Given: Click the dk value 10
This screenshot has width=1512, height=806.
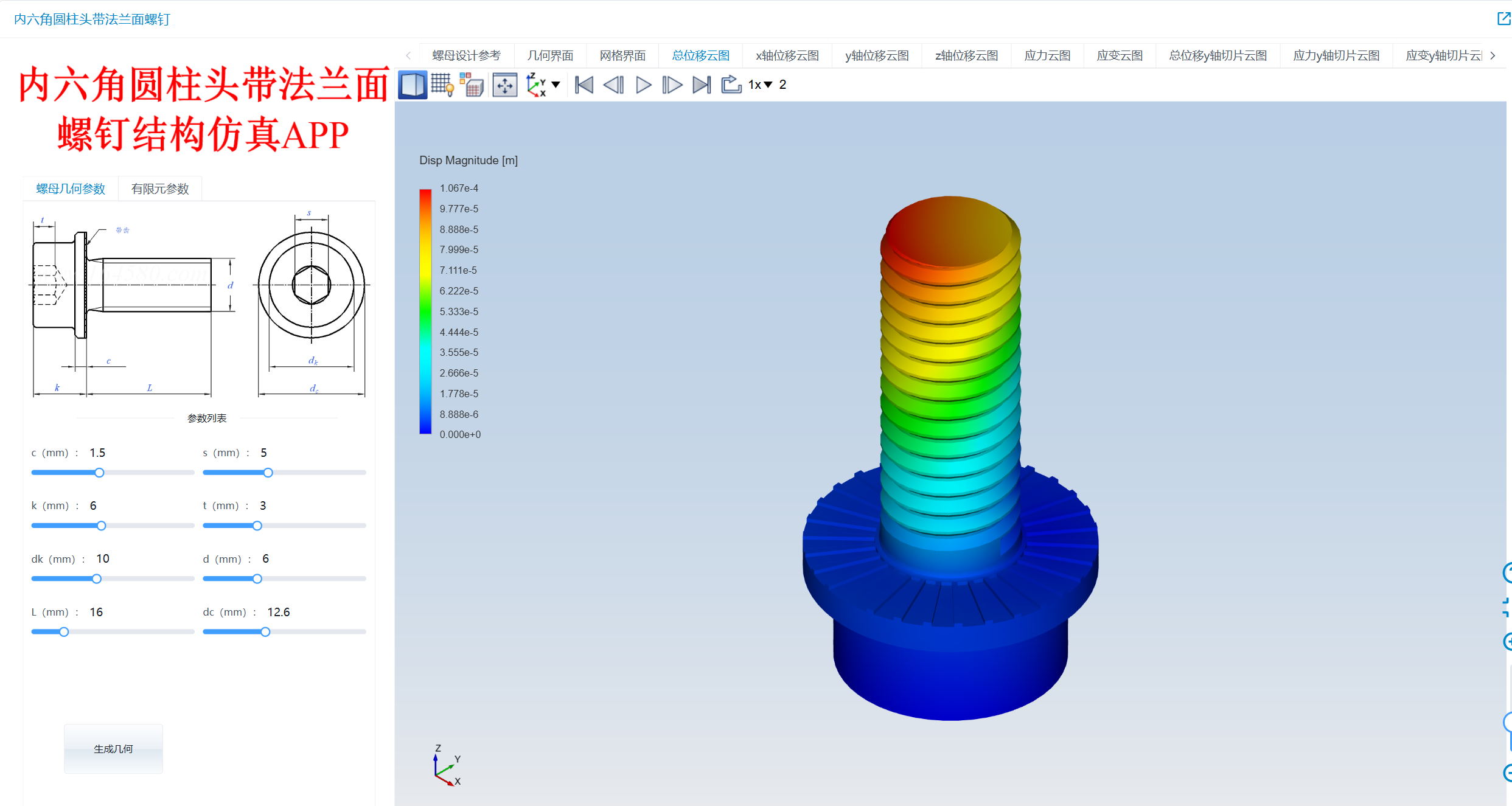Looking at the screenshot, I should [103, 558].
